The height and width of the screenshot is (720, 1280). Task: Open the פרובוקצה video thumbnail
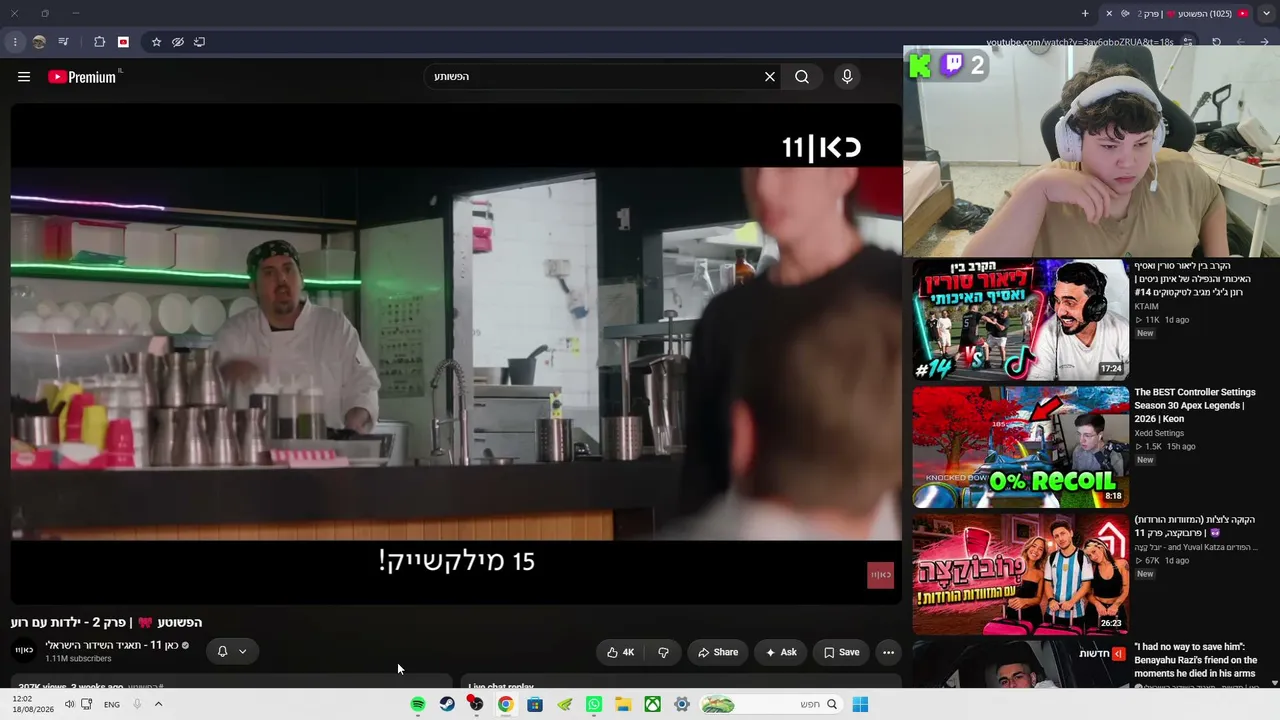click(x=1020, y=574)
